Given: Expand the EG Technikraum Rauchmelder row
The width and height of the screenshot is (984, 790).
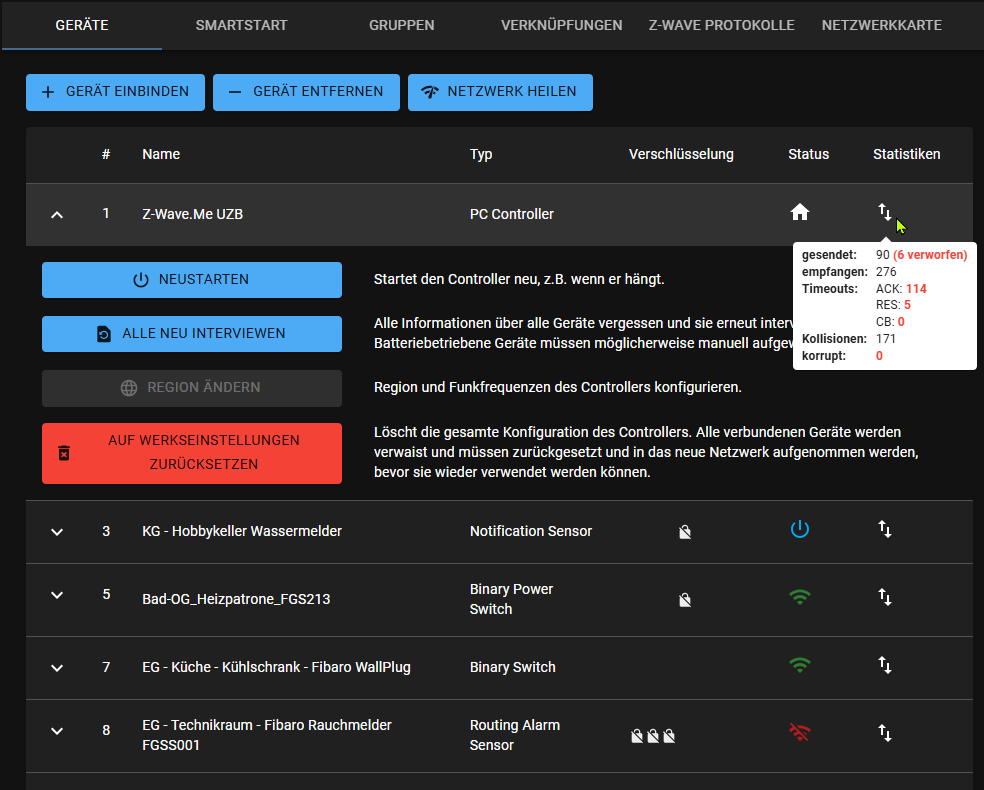Looking at the screenshot, I should [57, 731].
